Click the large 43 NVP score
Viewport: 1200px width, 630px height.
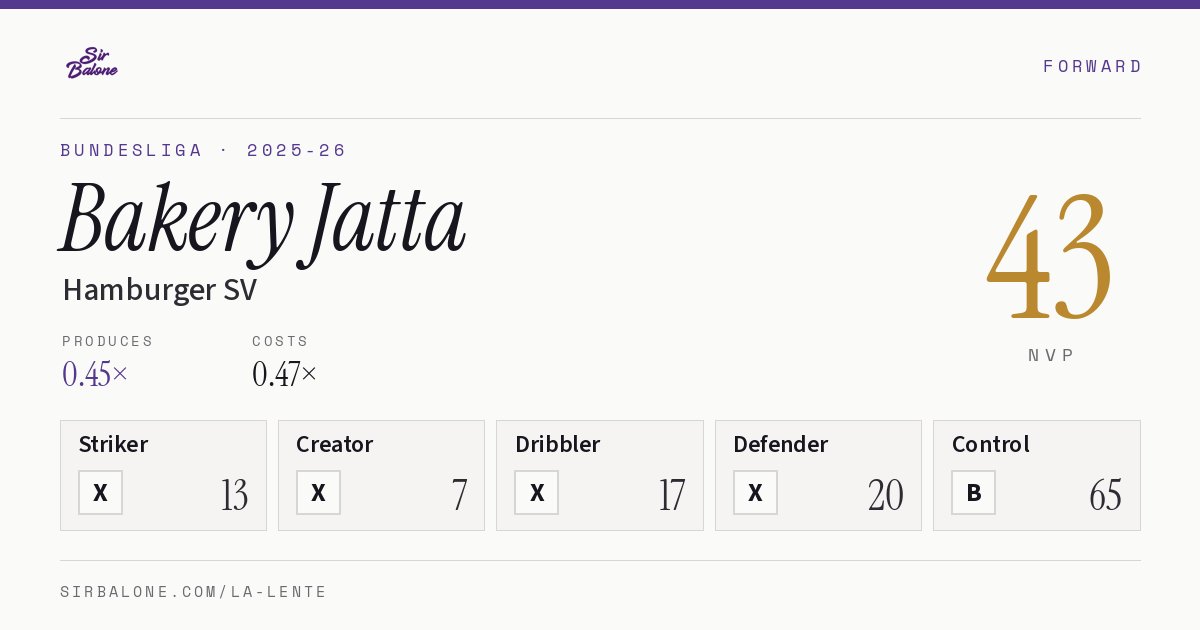click(1050, 255)
